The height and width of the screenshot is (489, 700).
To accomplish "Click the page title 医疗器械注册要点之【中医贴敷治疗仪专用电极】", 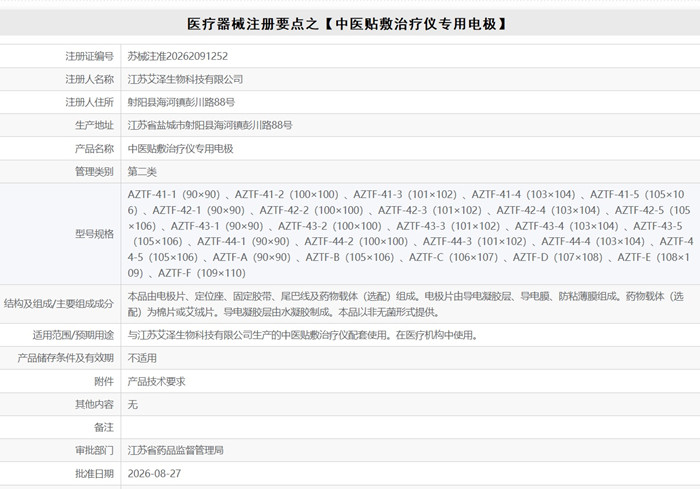I will [347, 24].
